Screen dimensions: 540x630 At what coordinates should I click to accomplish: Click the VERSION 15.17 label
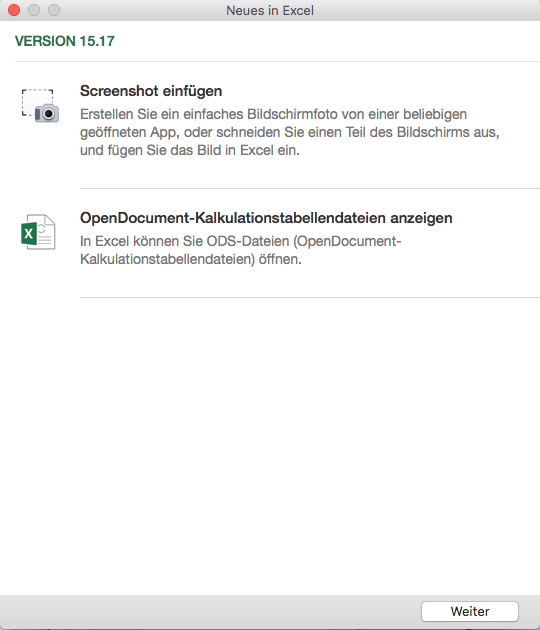(65, 41)
